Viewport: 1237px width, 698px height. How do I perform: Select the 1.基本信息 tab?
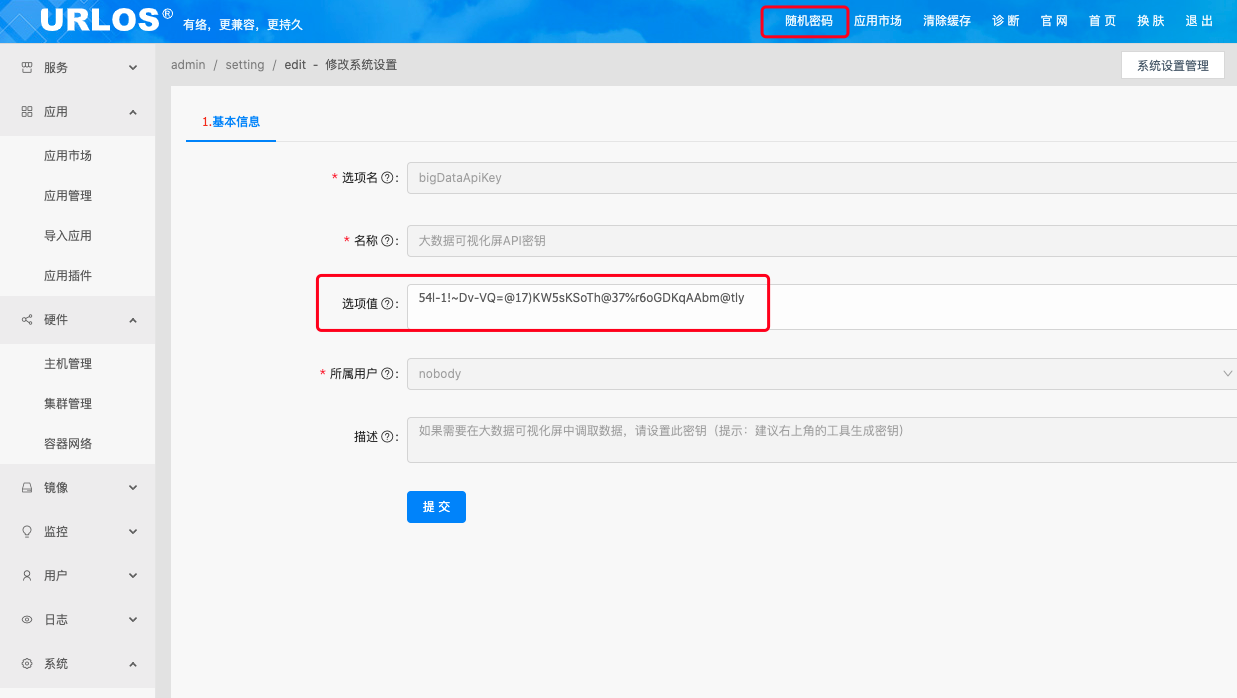point(231,122)
